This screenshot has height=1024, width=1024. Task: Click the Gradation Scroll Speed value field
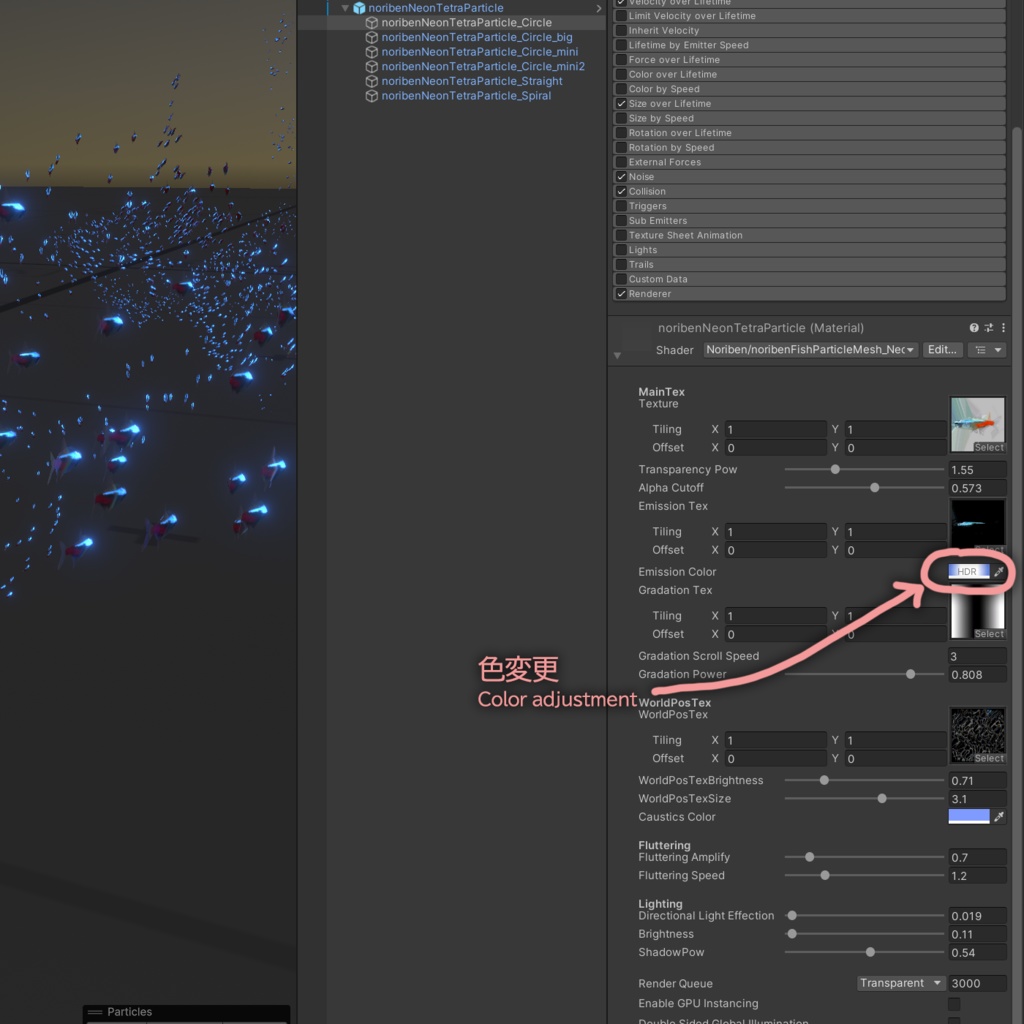coord(976,656)
